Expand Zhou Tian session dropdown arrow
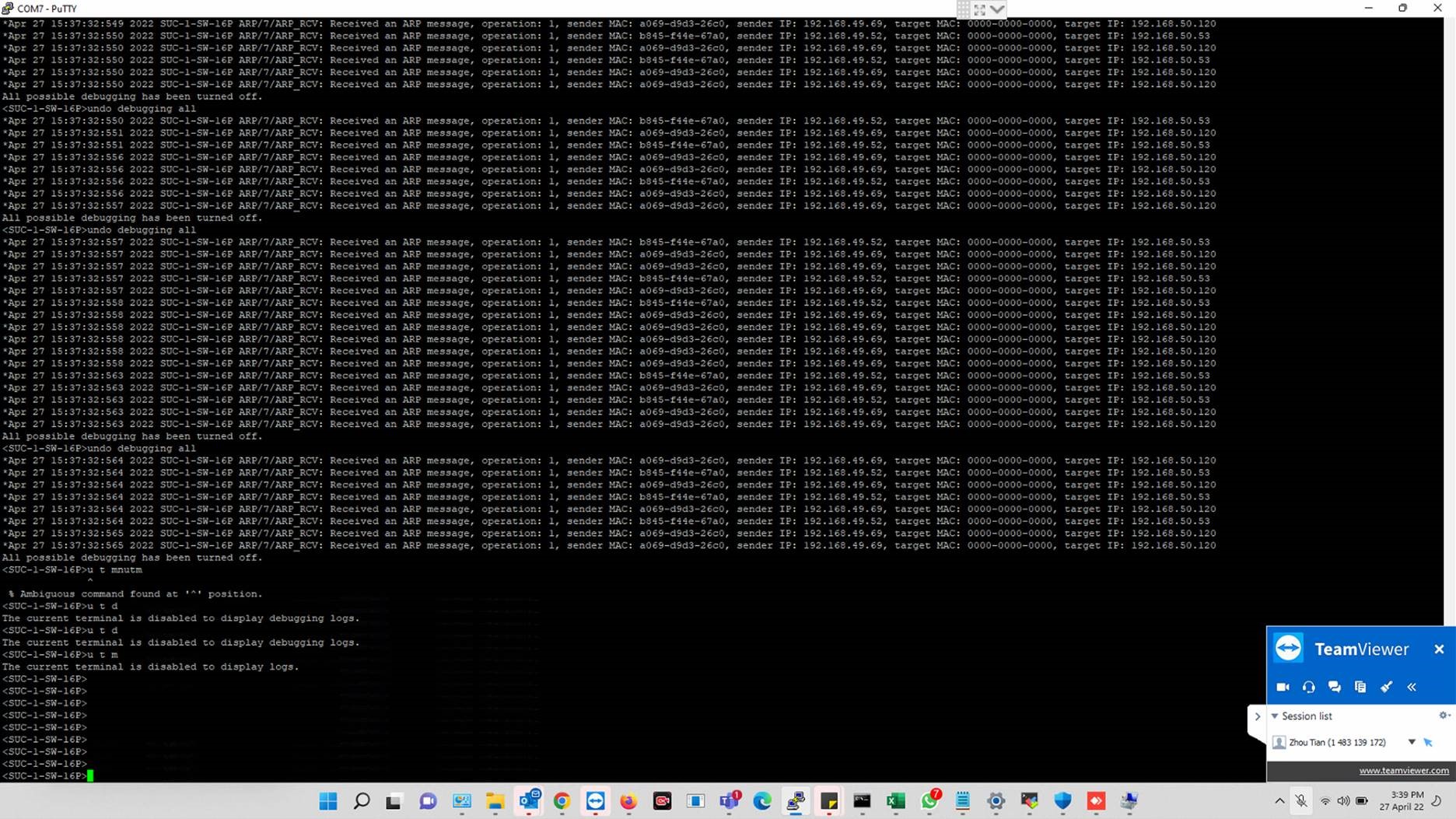Screen dimensions: 1456x819 pos(1412,742)
